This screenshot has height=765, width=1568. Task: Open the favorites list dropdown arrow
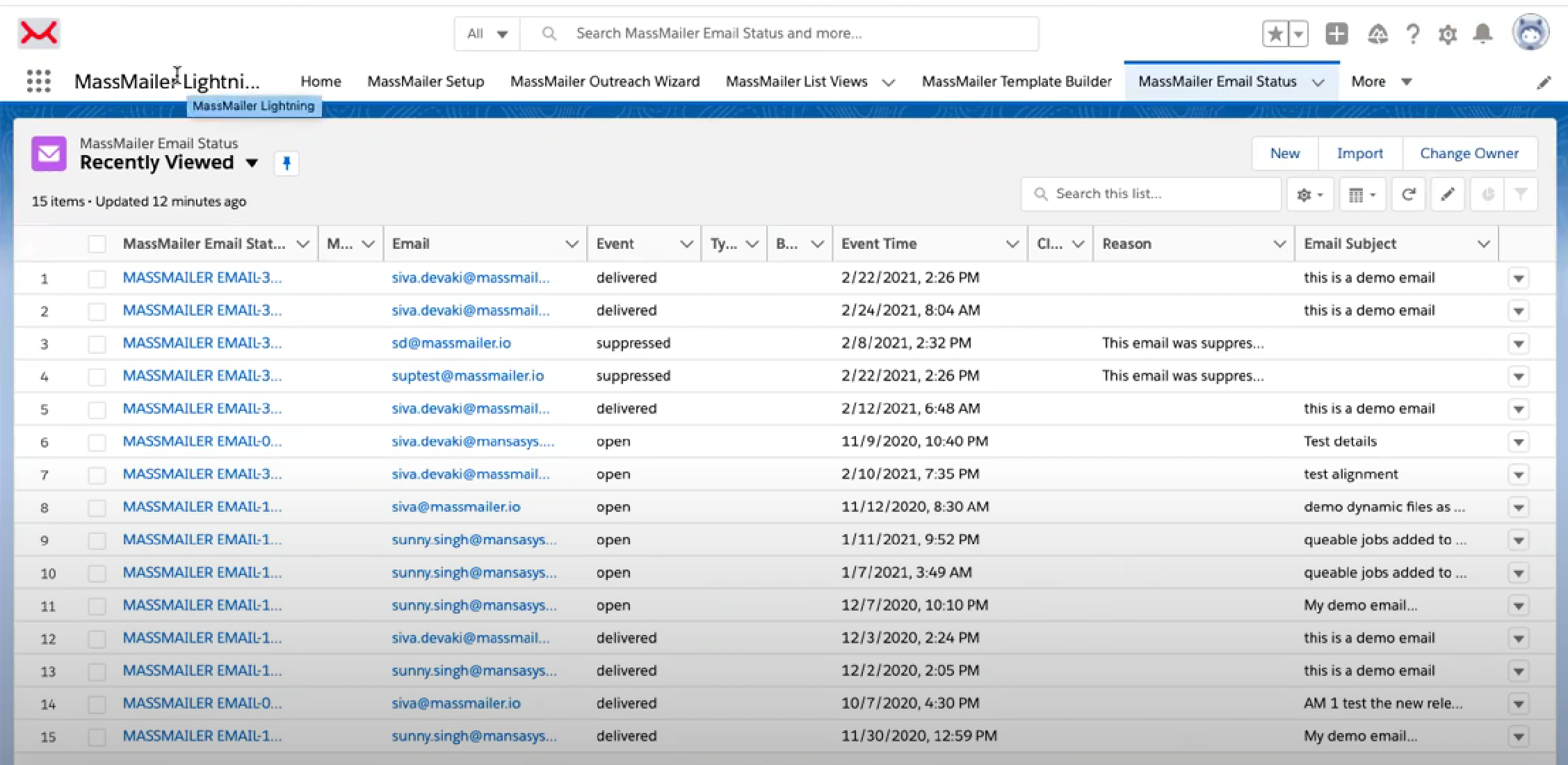[1298, 33]
